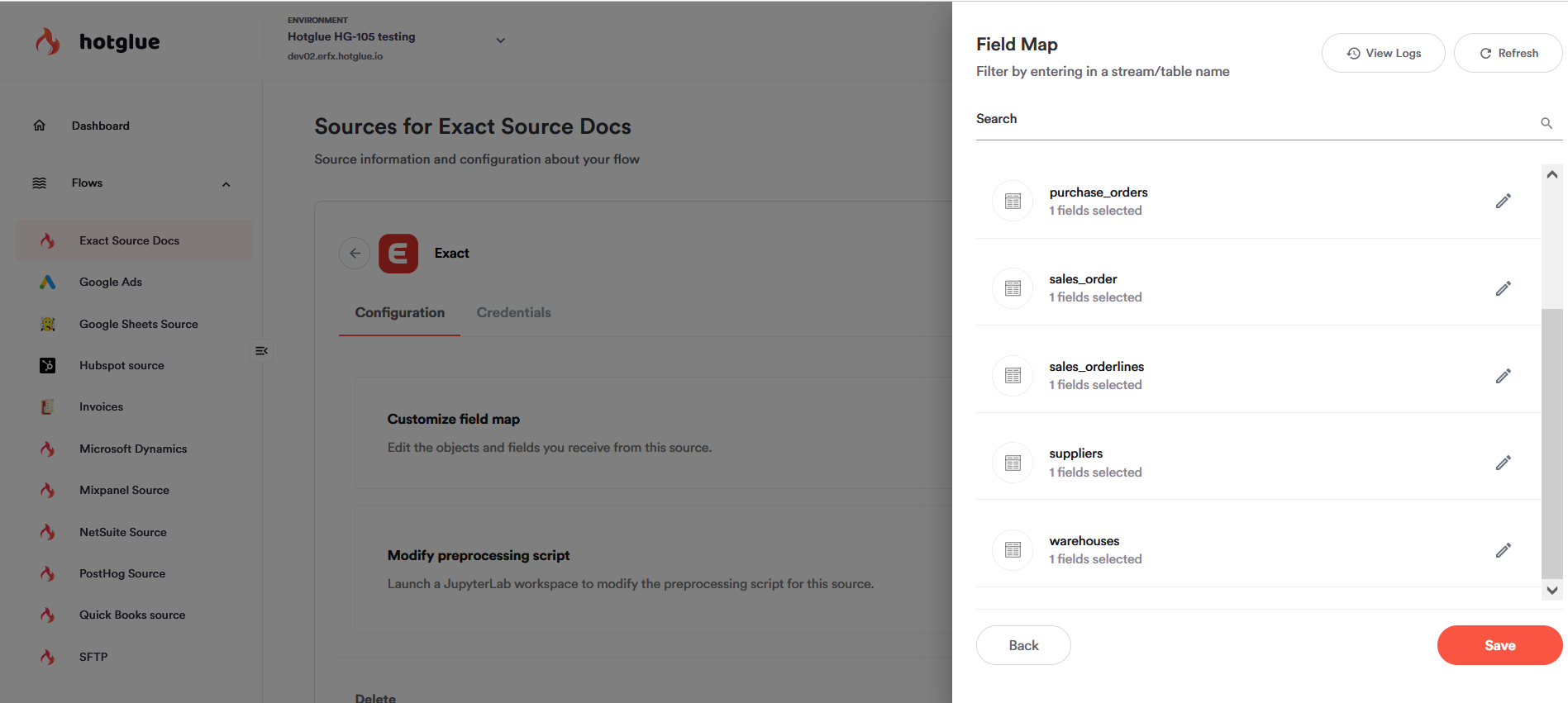Select the suppliers stream name
The image size is (1568, 703).
(1075, 454)
